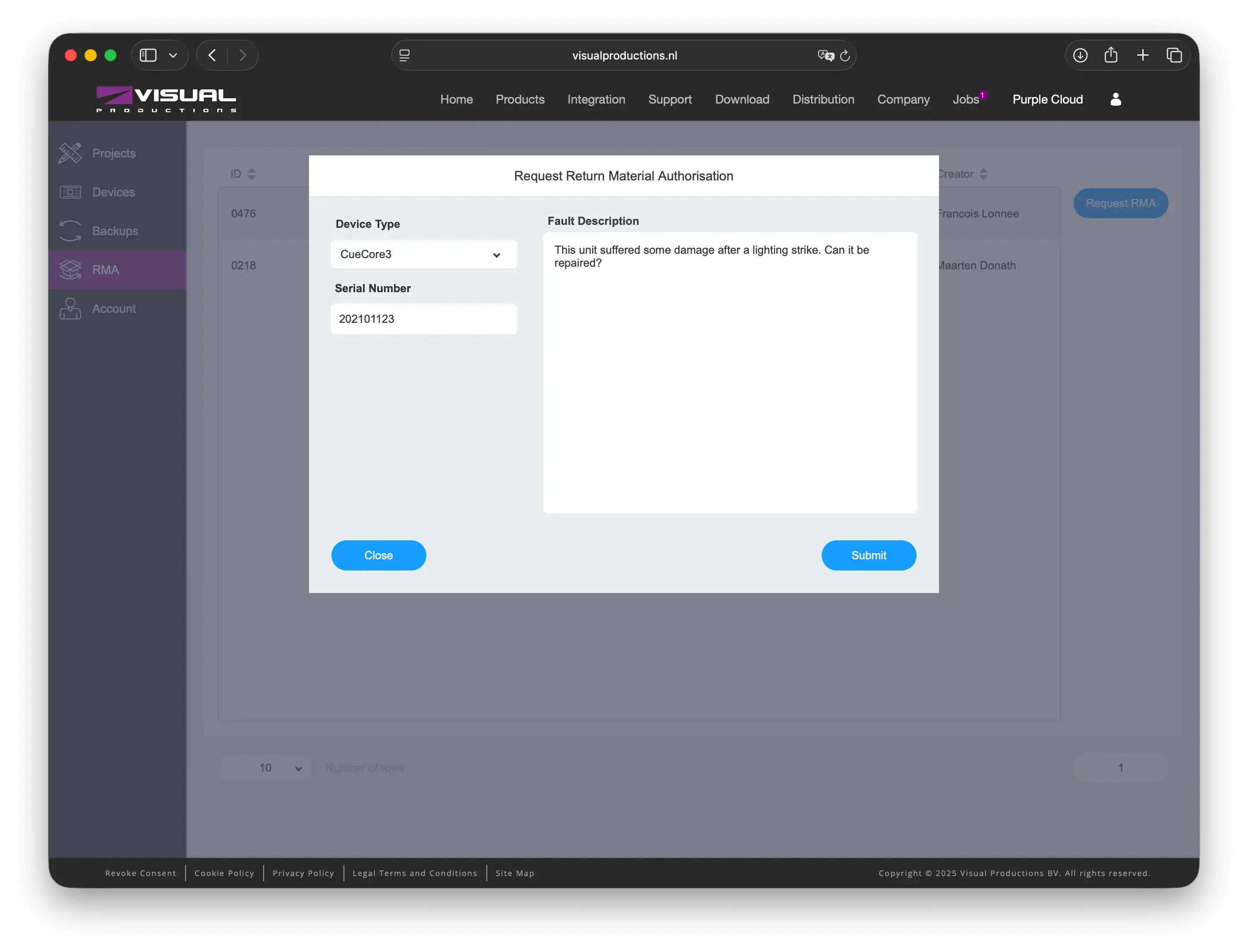The image size is (1248, 952).
Task: Click the Projects sidebar icon
Action: click(x=70, y=153)
